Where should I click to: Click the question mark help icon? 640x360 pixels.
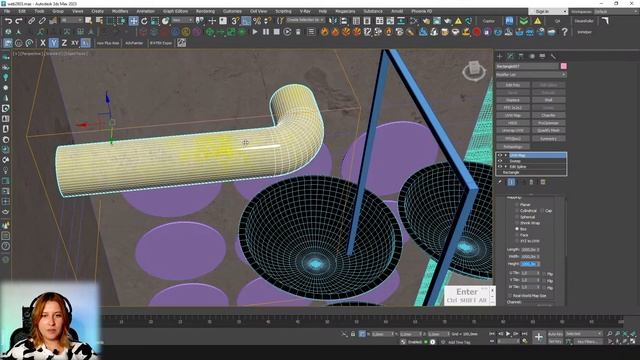(564, 32)
